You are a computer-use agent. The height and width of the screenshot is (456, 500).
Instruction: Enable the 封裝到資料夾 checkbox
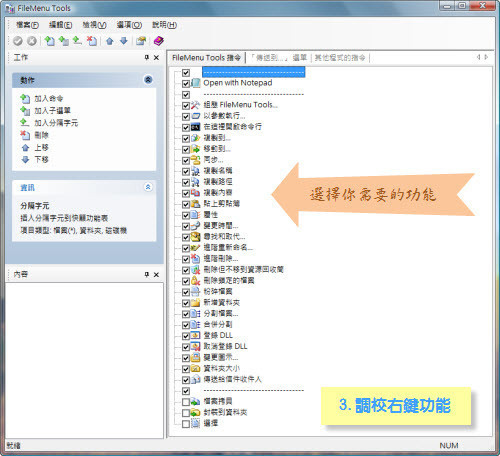pos(186,413)
